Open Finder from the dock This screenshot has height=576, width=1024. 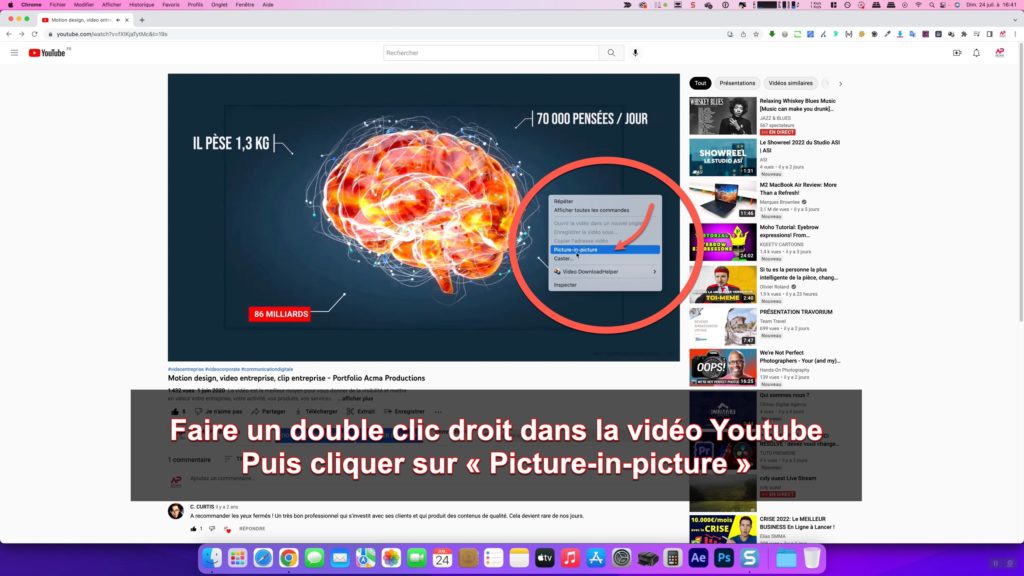(x=212, y=558)
